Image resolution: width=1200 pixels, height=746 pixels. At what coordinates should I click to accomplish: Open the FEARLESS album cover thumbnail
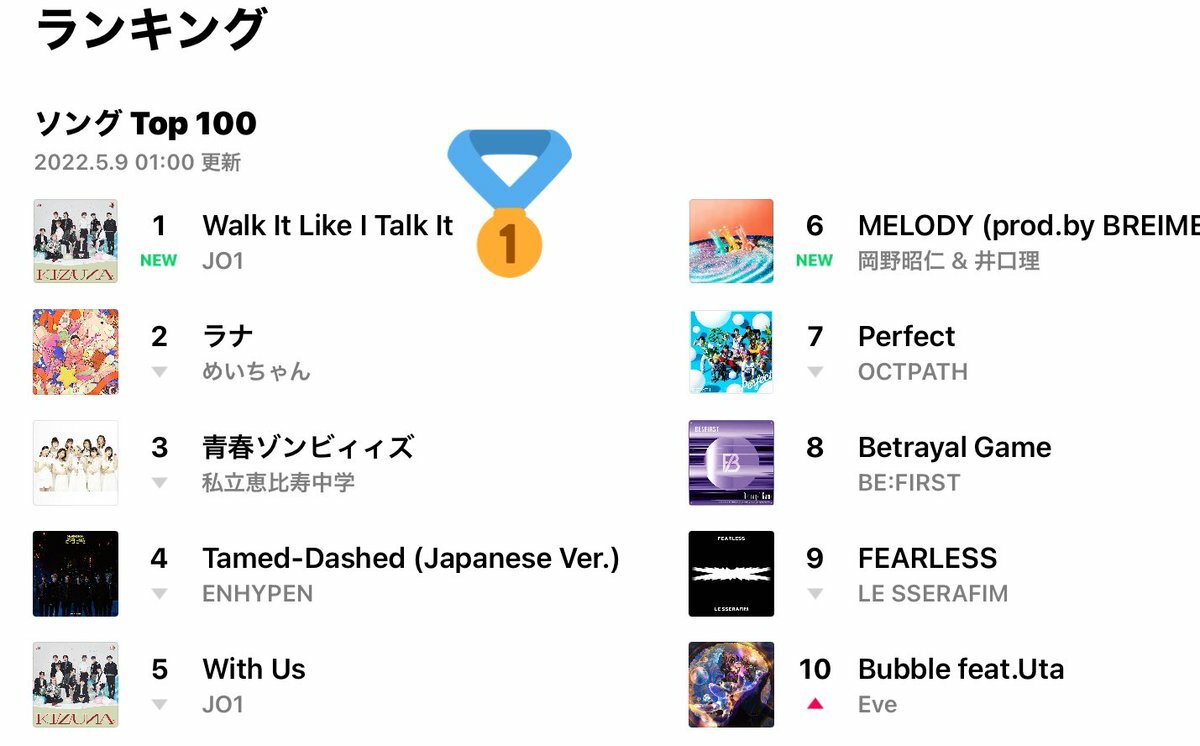(x=731, y=574)
